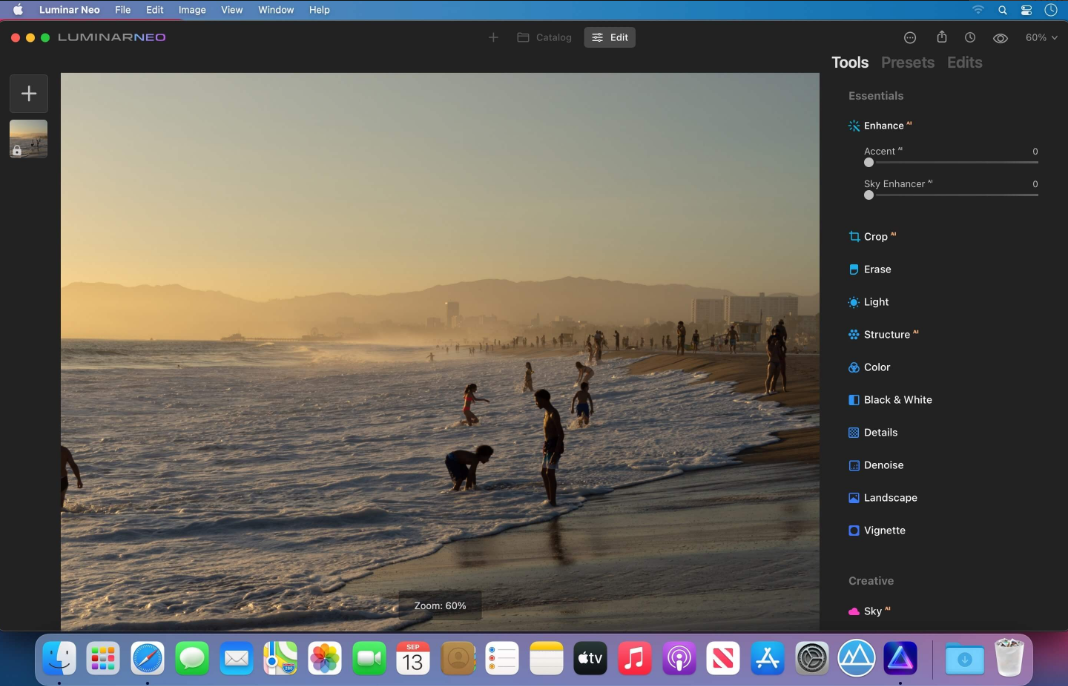1068x686 pixels.
Task: Expand the Landscape tool label
Action: click(890, 499)
